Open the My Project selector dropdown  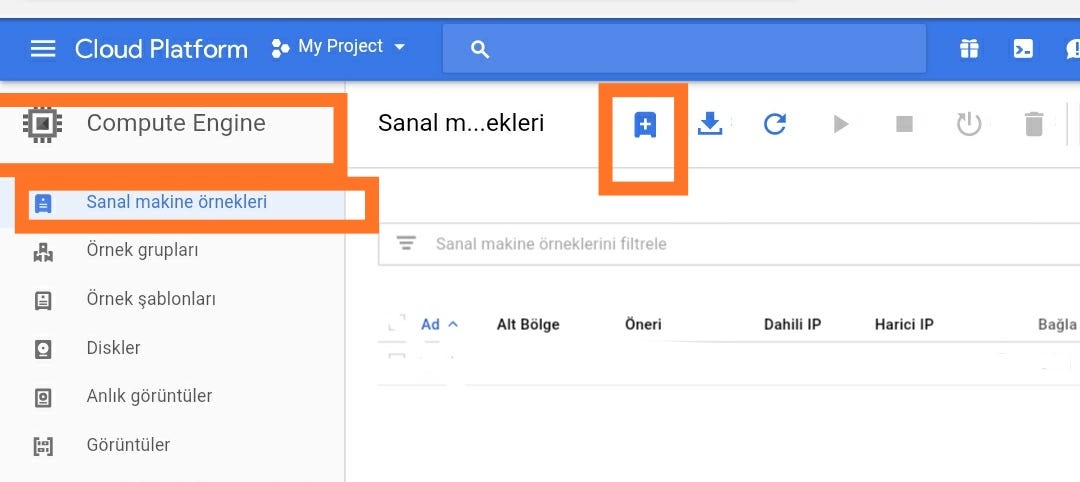[339, 47]
